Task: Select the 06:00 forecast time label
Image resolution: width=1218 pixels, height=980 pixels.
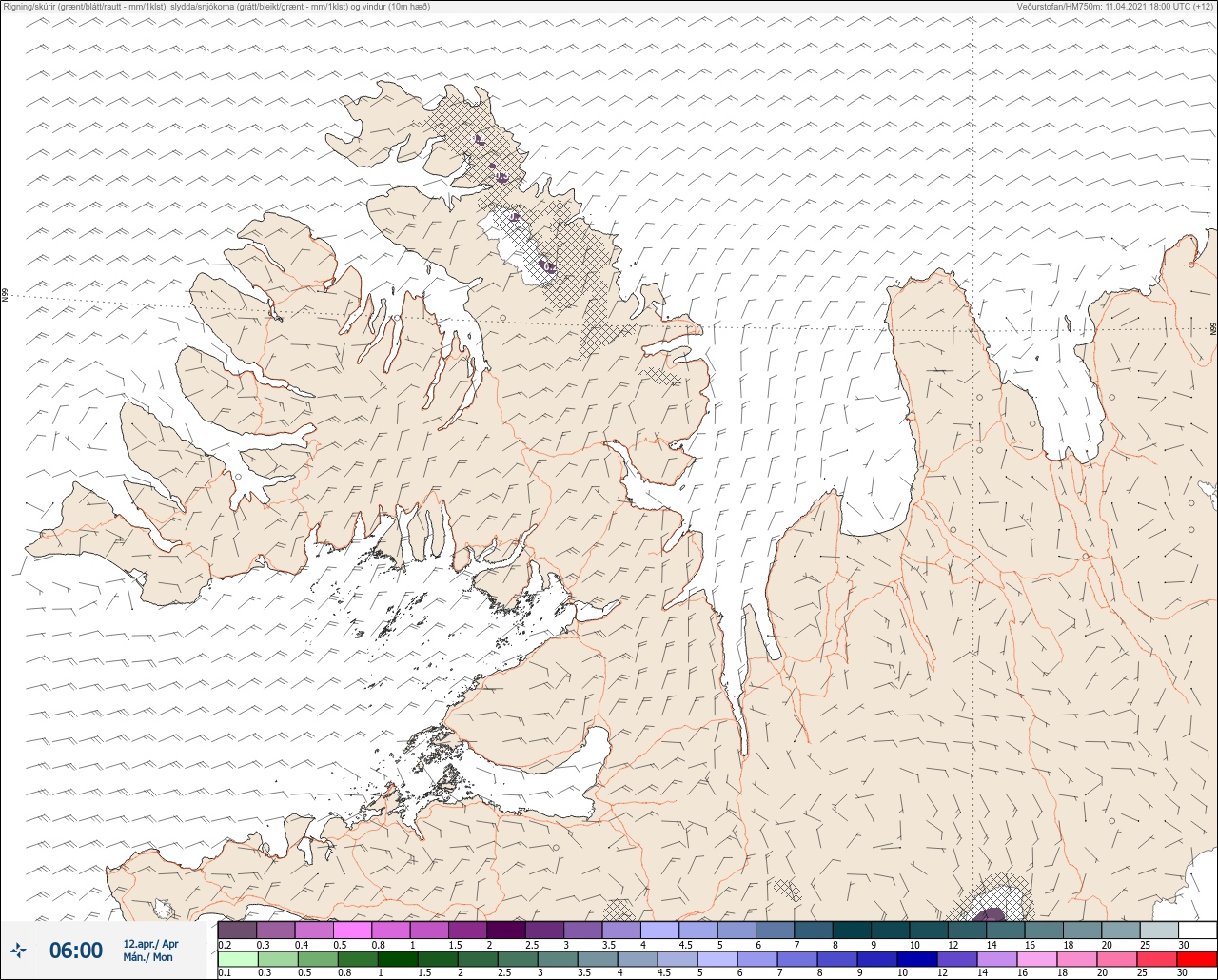Action: (x=75, y=950)
